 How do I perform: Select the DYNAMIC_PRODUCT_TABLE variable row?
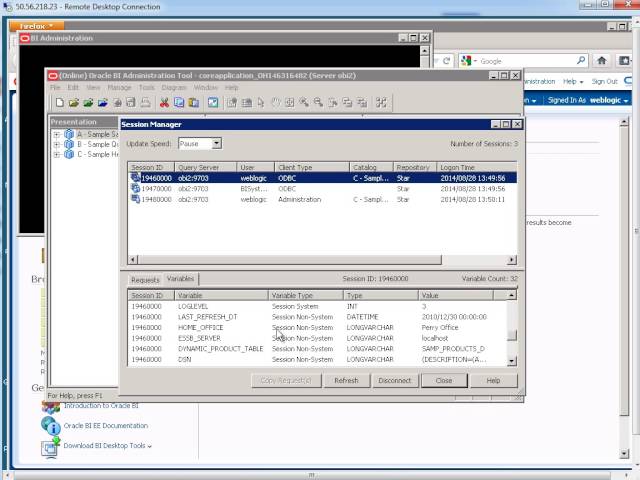point(318,349)
